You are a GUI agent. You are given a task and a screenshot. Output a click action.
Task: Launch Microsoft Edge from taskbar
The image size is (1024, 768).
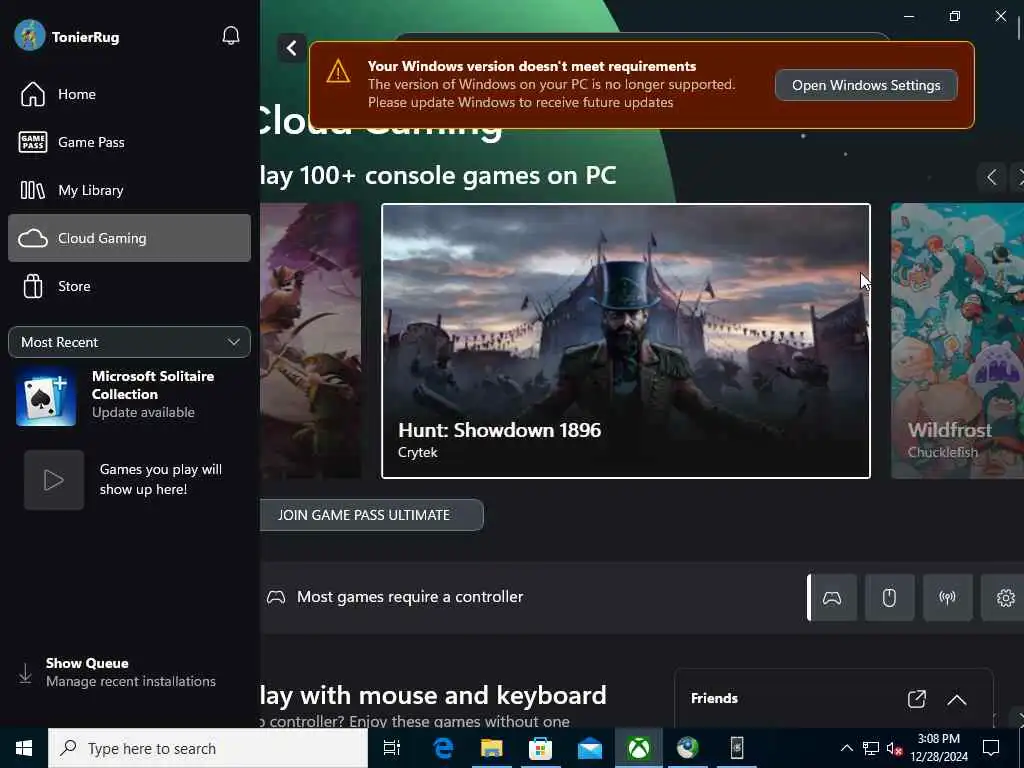pos(443,748)
